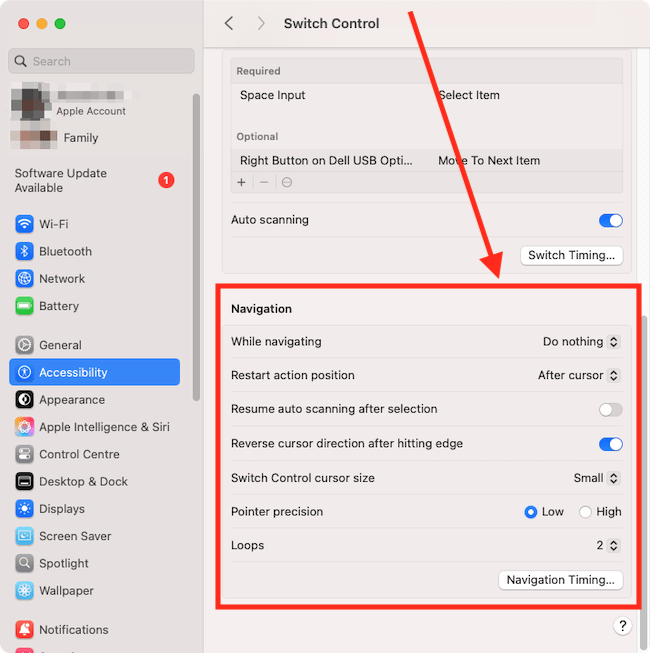Viewport: 650px width, 653px height.
Task: Expand Restart action position dropdown
Action: 578,376
